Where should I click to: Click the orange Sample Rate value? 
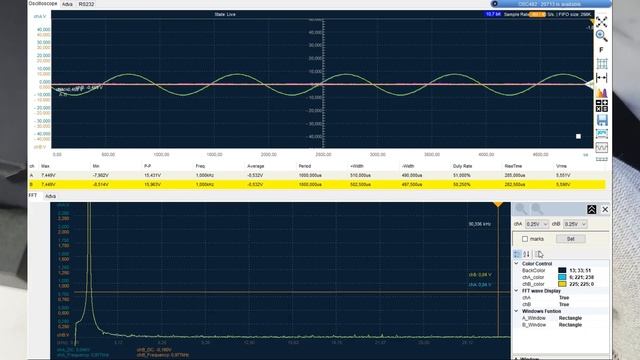click(x=537, y=14)
